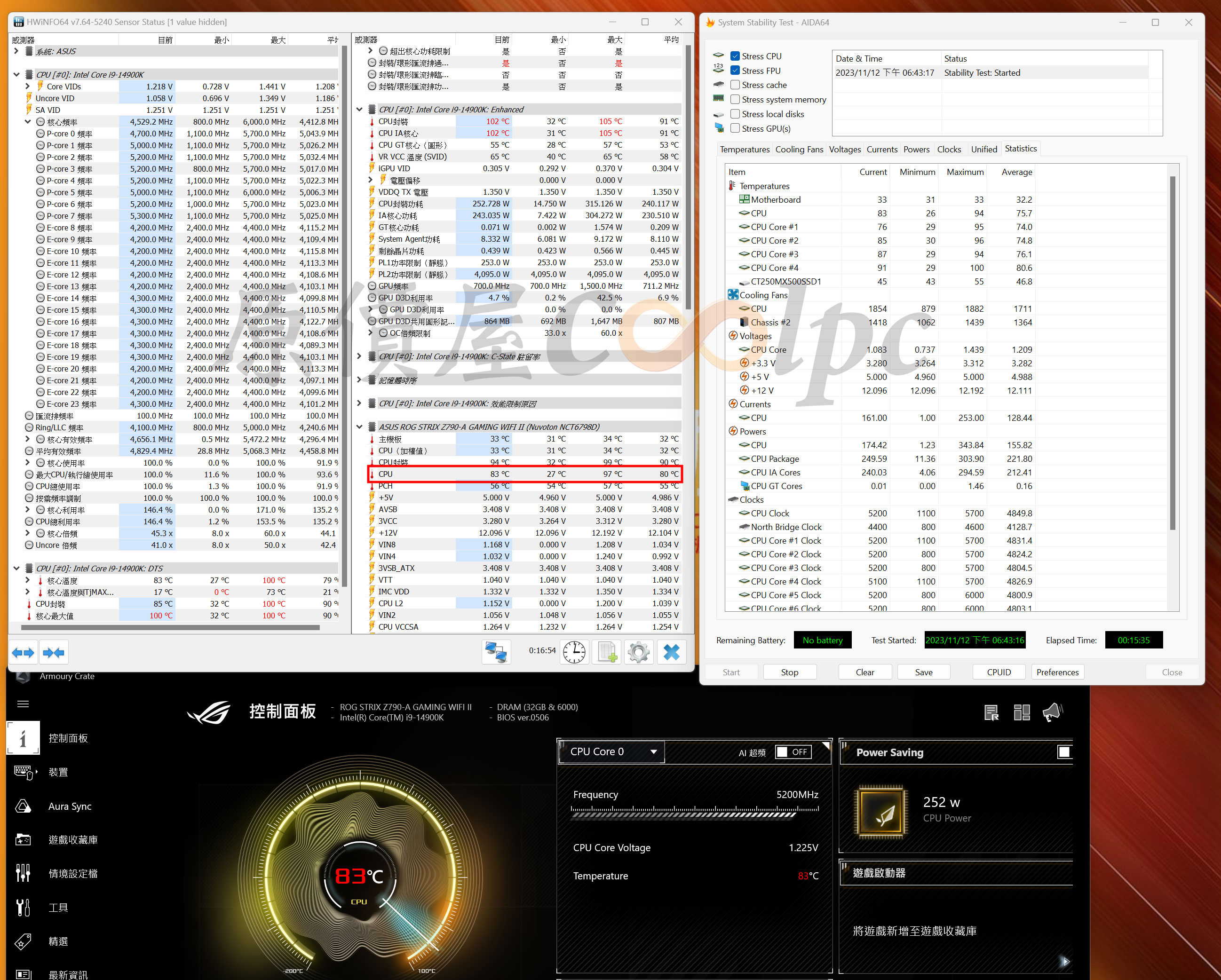This screenshot has height=980, width=1221.
Task: Click HWiNFO left pane horizontal scrollbar
Action: (x=170, y=627)
